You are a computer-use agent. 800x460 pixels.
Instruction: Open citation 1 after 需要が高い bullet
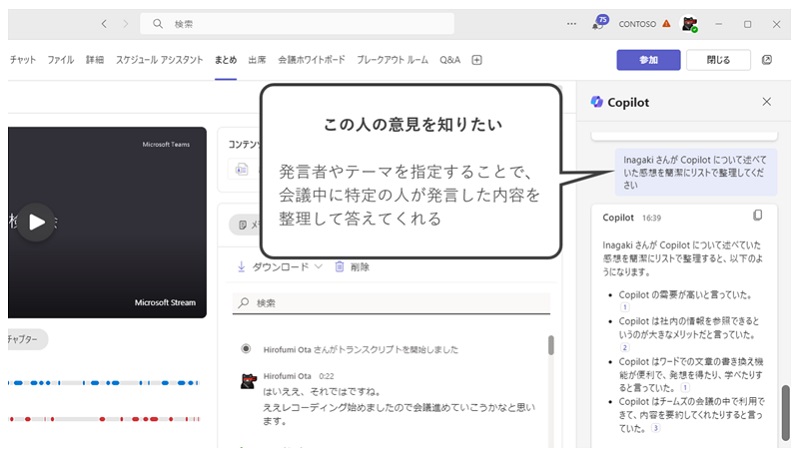click(x=625, y=307)
